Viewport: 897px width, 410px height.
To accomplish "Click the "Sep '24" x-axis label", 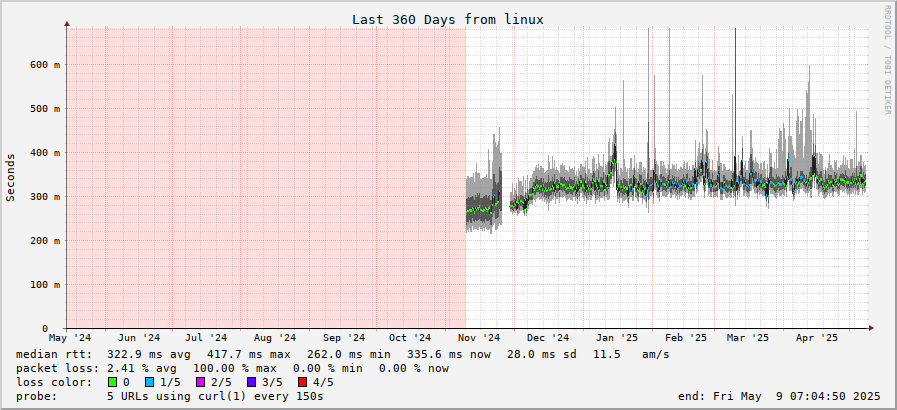I will (344, 338).
